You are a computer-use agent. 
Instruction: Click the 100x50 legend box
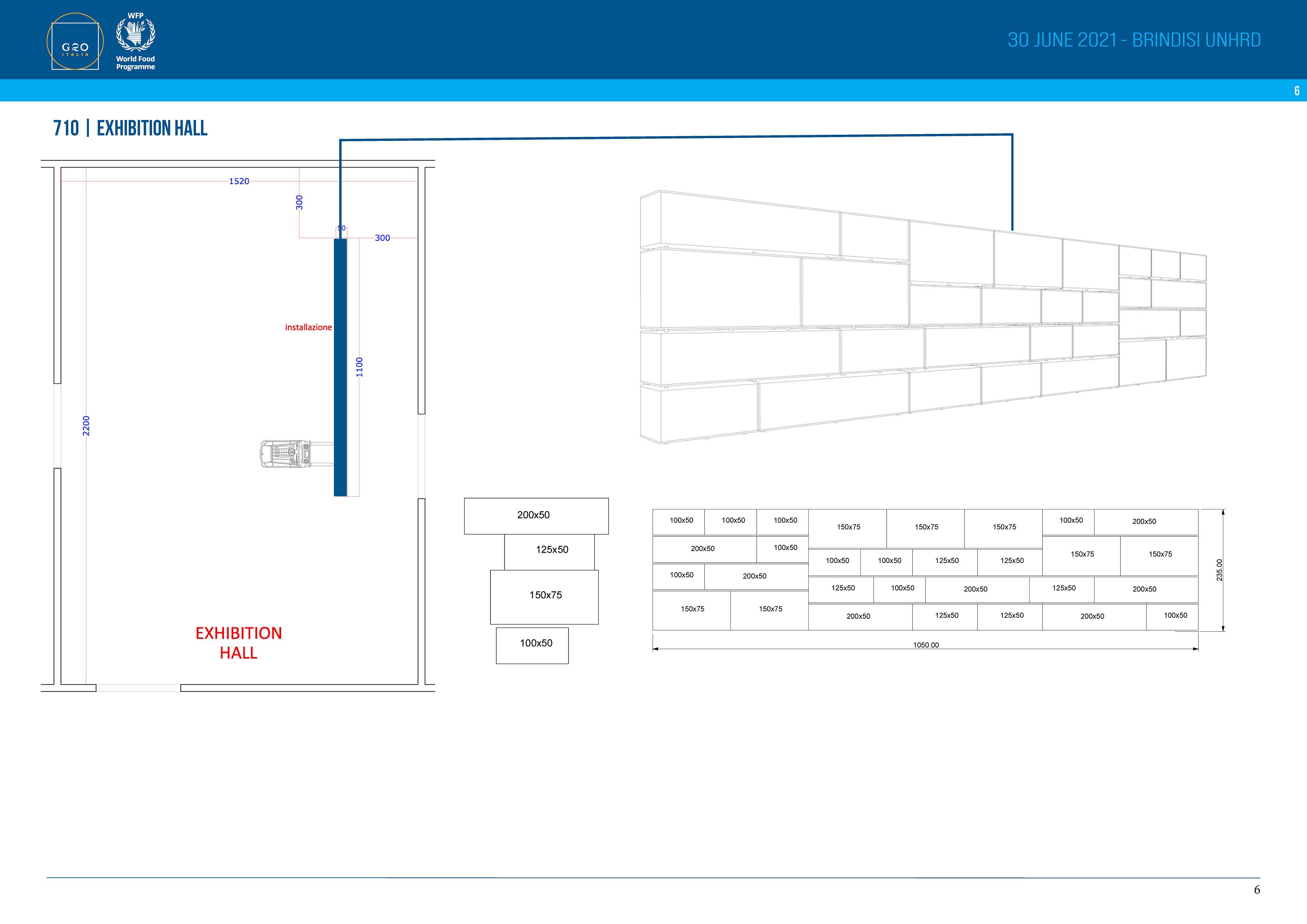[x=532, y=645]
